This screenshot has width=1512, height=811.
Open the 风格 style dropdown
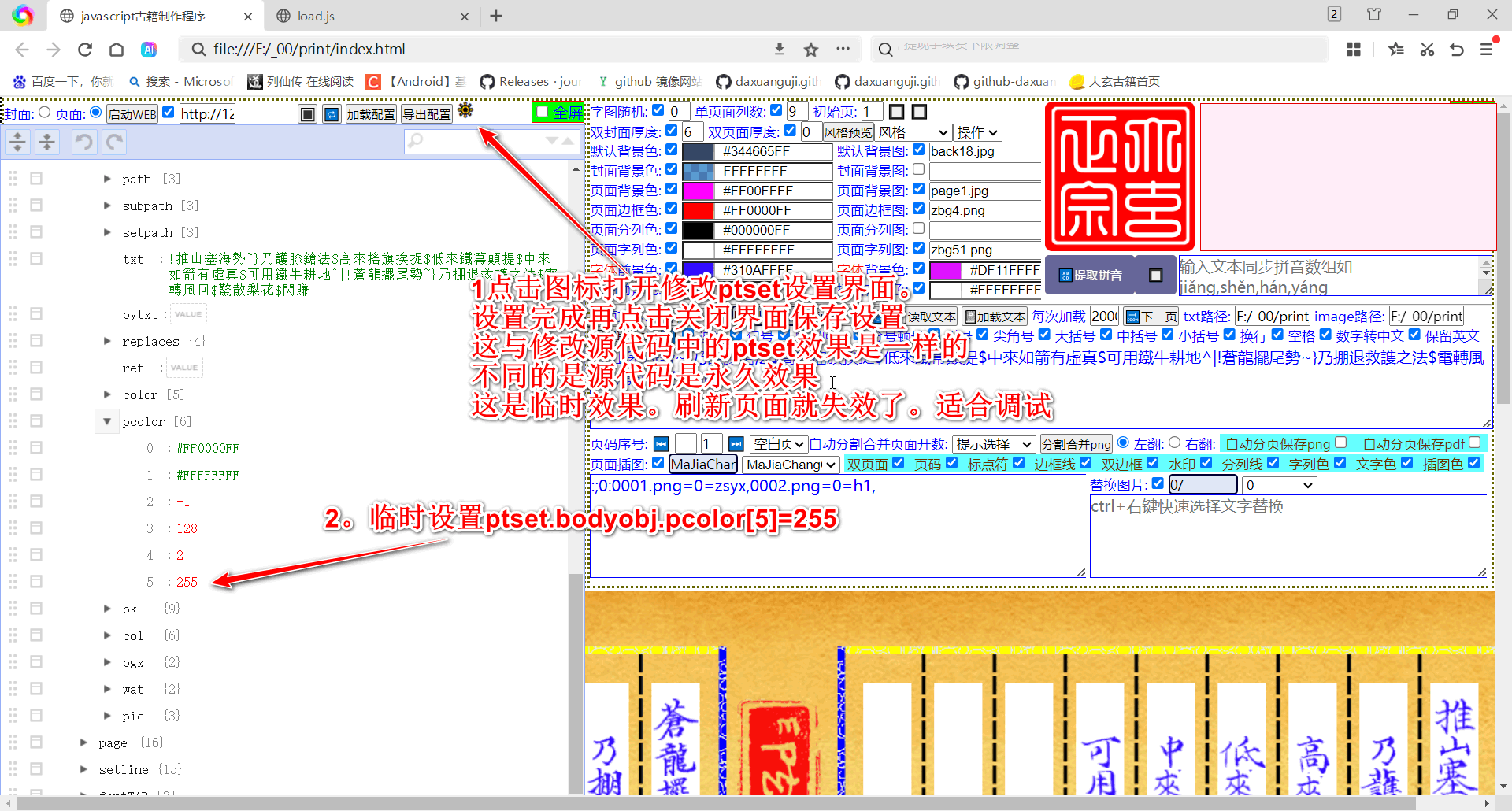(912, 131)
